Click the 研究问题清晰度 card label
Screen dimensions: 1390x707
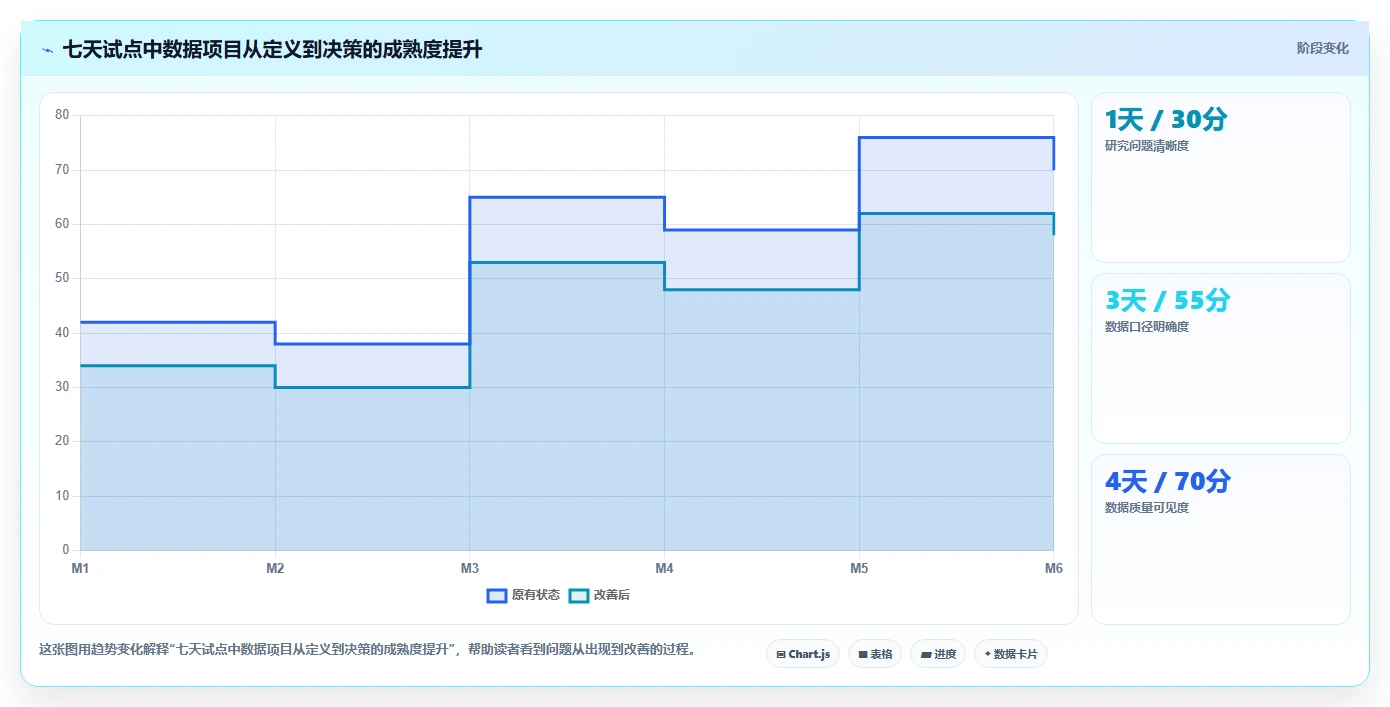(x=1147, y=146)
